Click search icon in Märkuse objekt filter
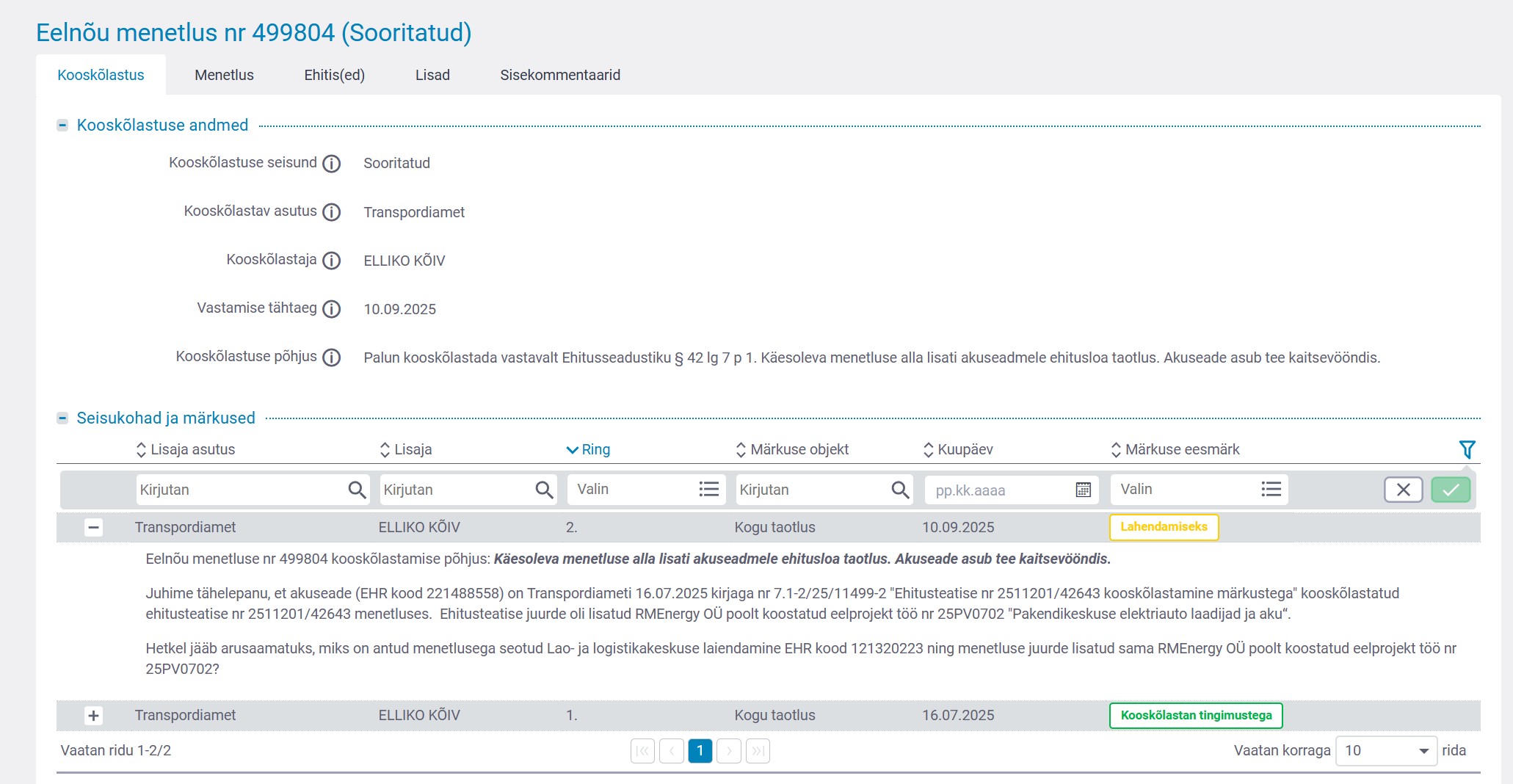 click(900, 490)
